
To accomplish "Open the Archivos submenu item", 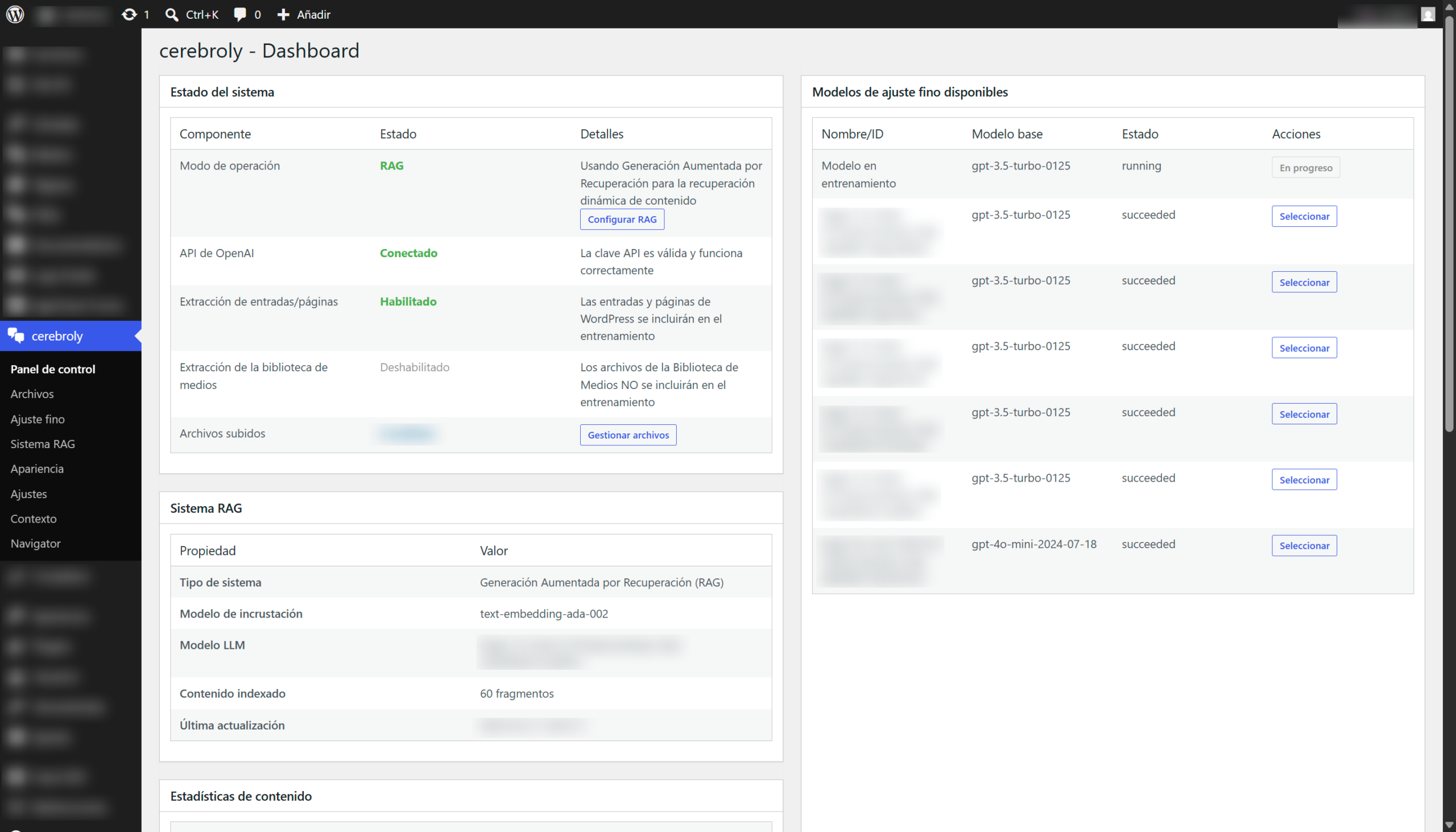I will (x=32, y=394).
